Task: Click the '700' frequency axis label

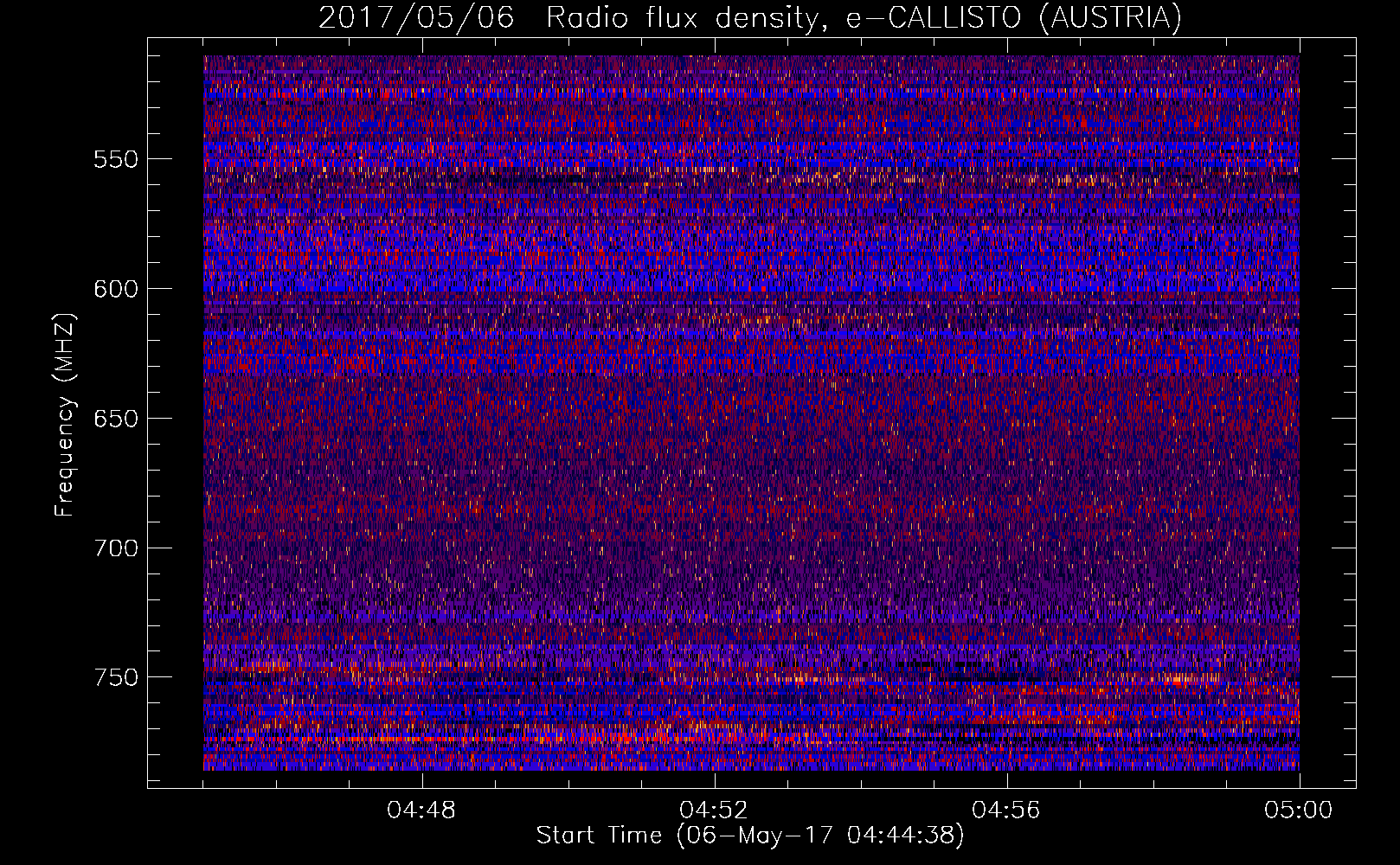Action: (116, 548)
